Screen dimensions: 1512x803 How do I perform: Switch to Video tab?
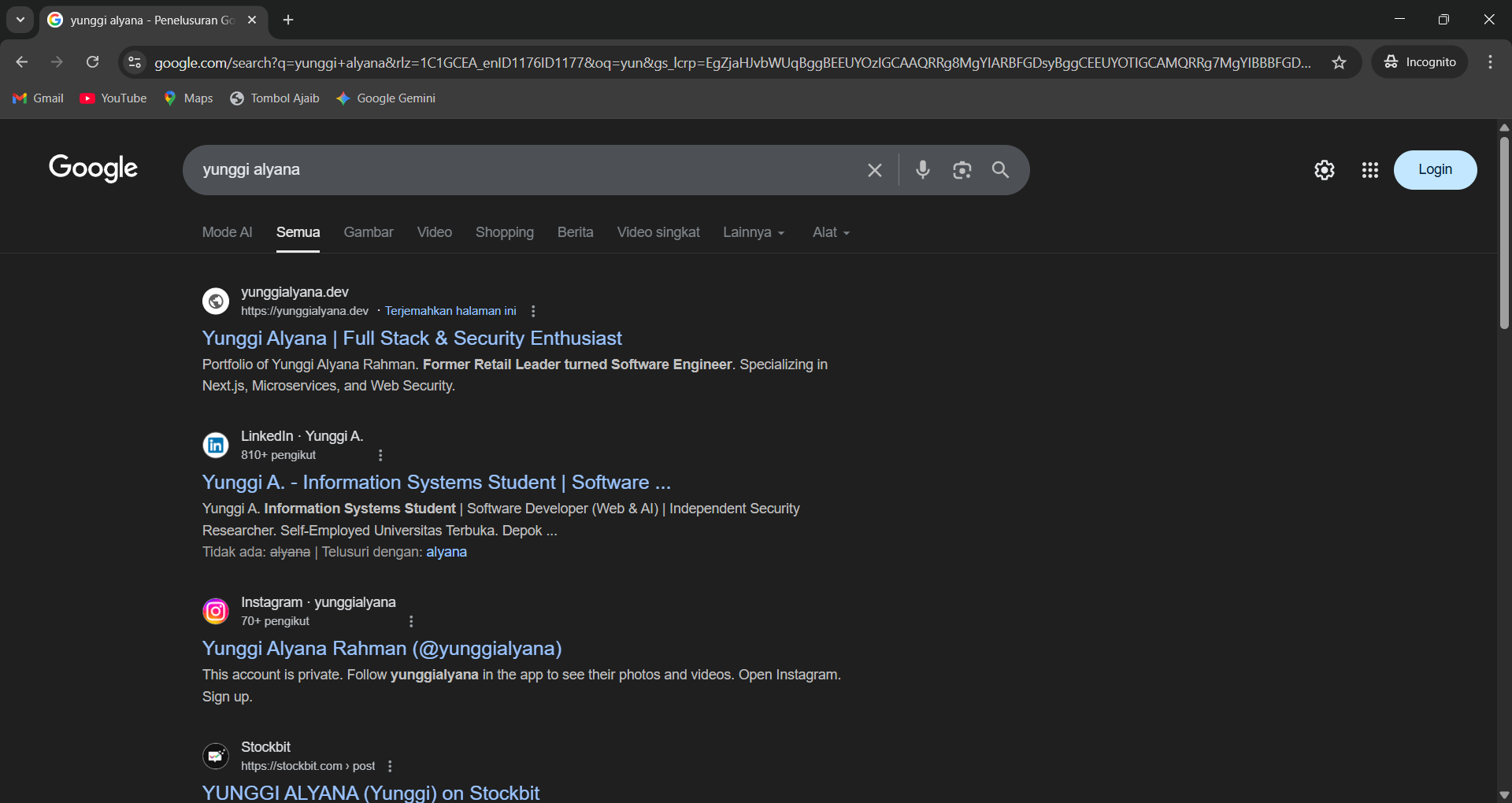tap(435, 232)
